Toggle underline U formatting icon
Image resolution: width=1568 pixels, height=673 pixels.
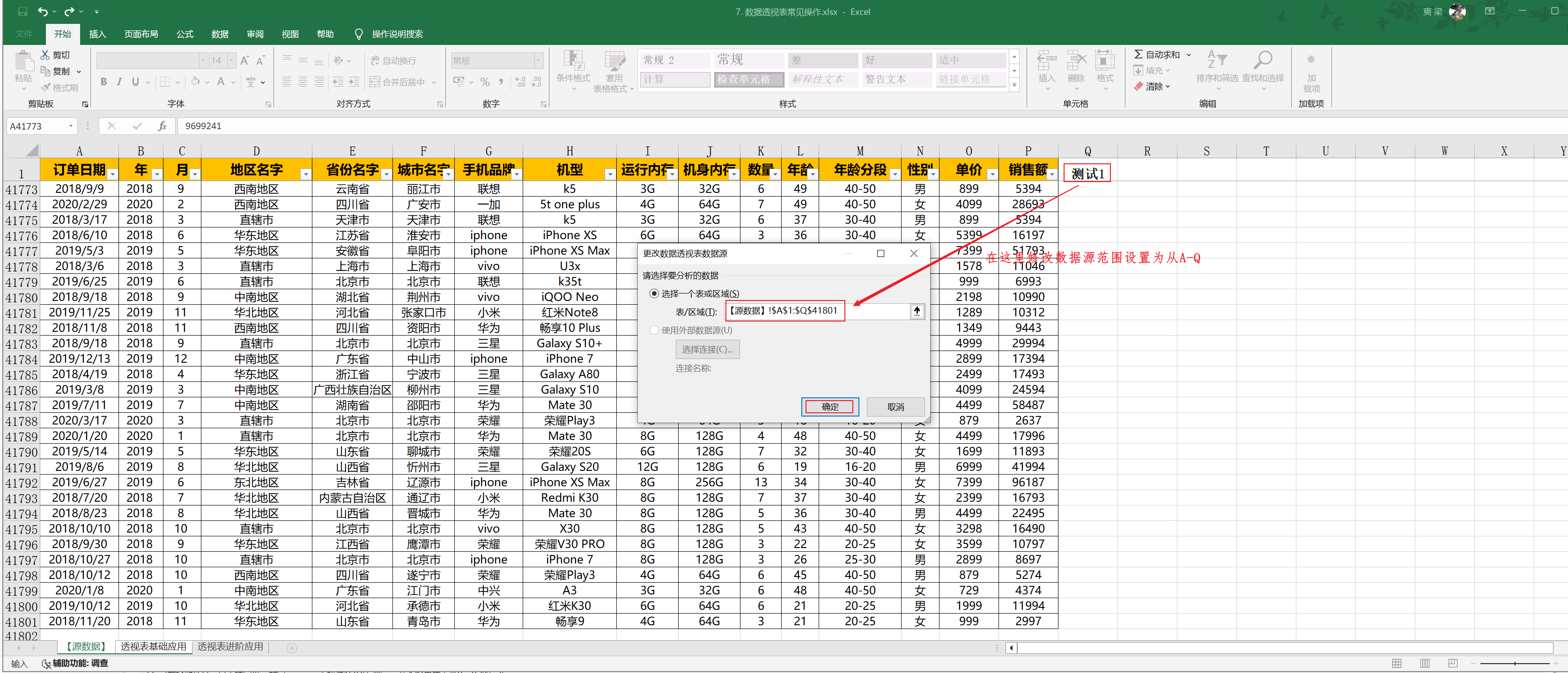[135, 81]
